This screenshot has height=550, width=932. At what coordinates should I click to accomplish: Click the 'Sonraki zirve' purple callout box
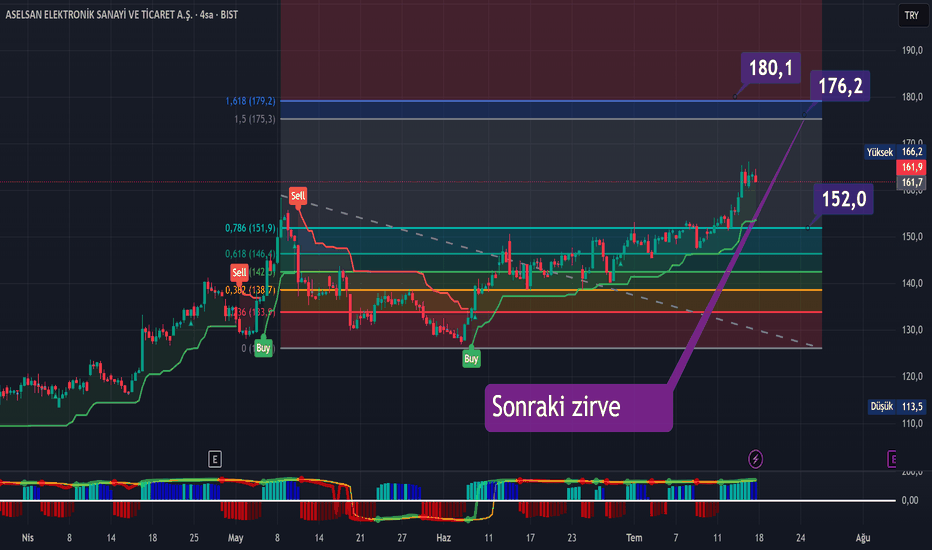click(x=579, y=407)
